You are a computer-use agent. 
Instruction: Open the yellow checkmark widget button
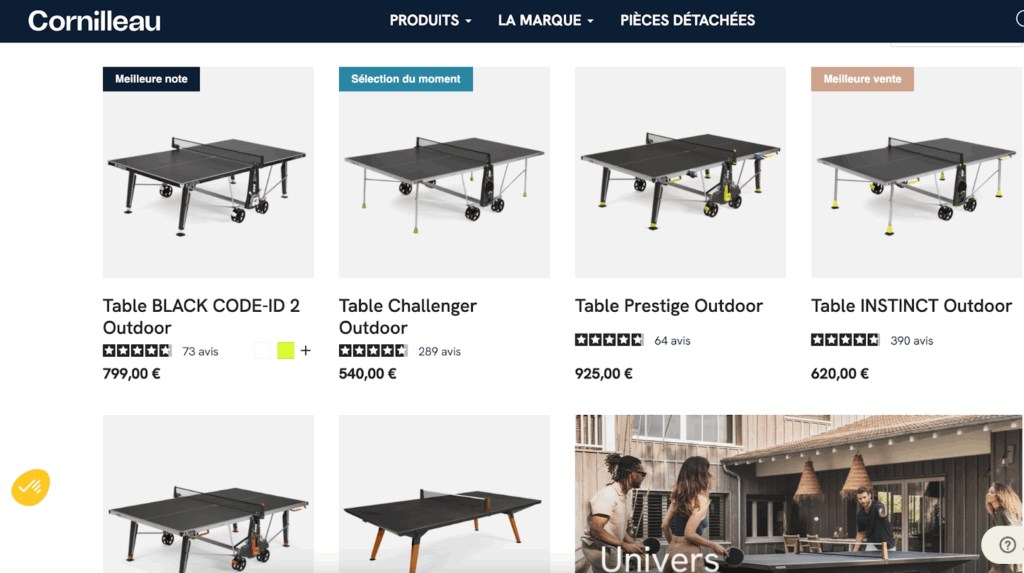31,487
